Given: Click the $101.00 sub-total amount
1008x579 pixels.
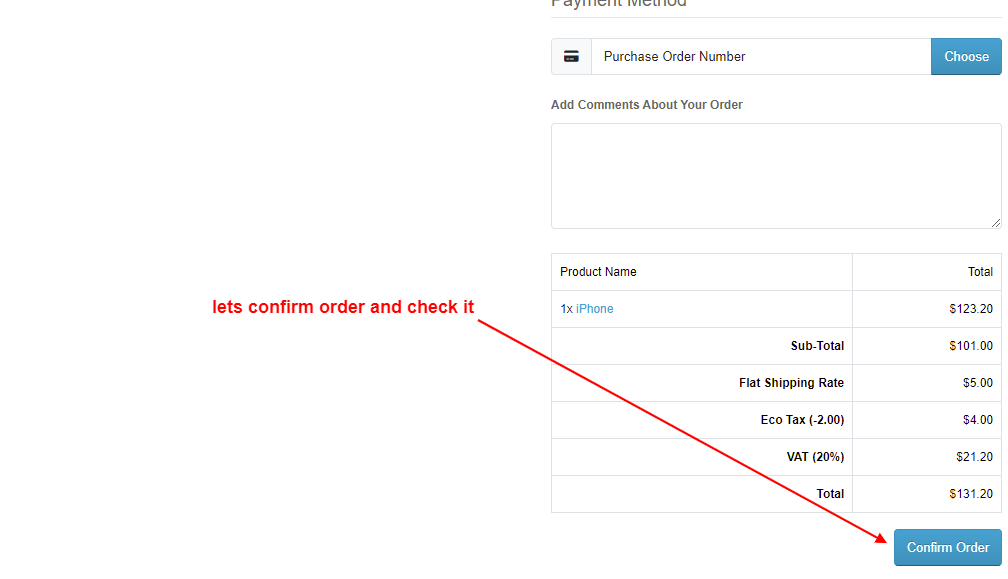Looking at the screenshot, I should pos(971,346).
